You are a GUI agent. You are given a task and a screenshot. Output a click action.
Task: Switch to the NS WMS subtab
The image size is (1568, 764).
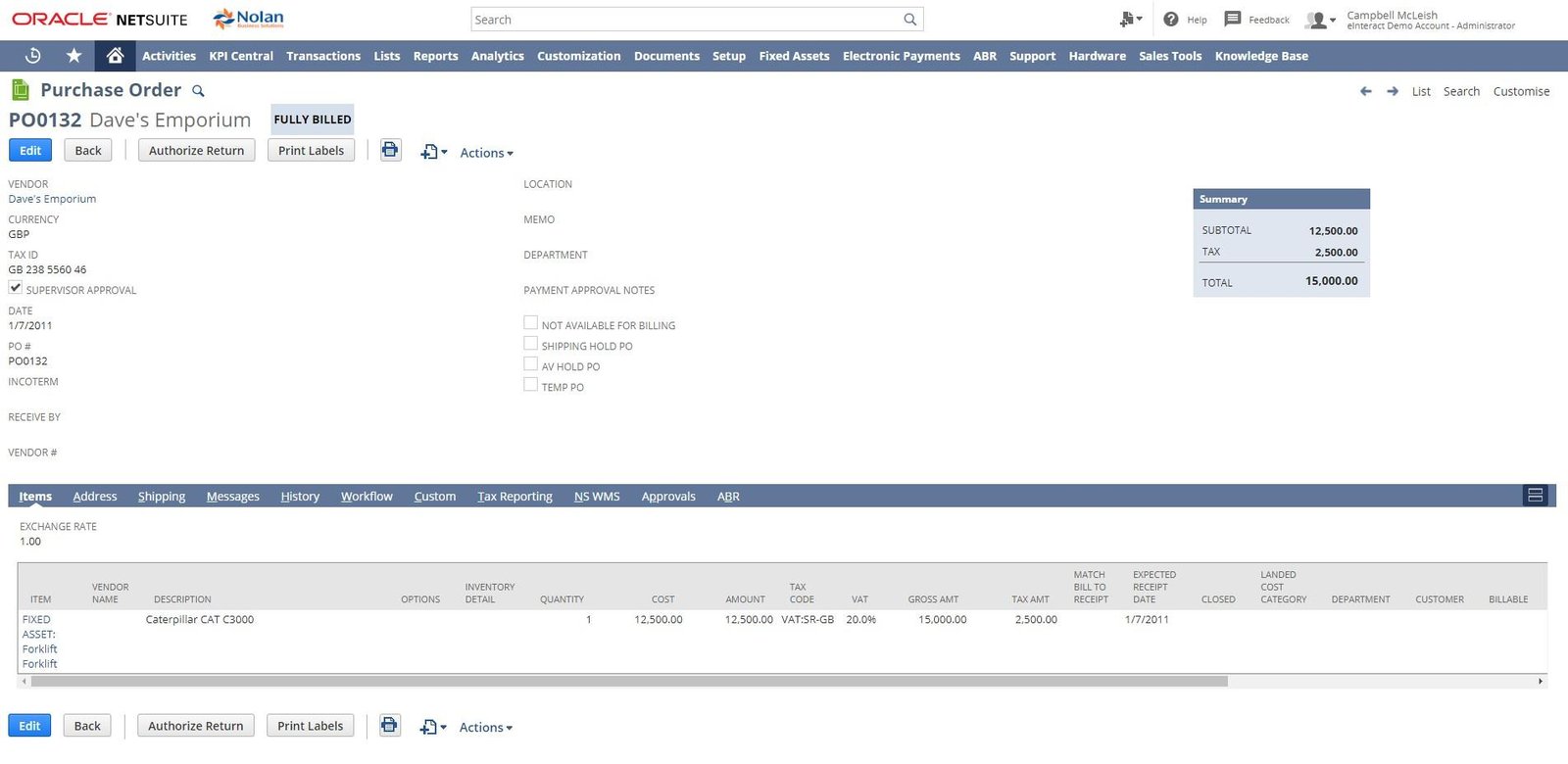[x=597, y=497]
